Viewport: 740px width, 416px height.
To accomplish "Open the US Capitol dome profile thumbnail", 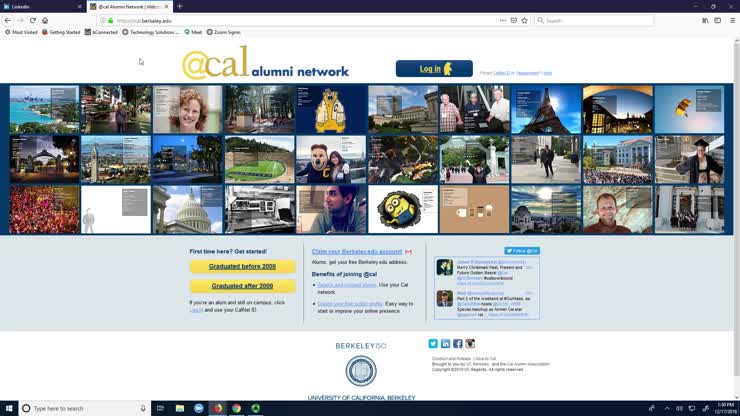I will click(187, 209).
